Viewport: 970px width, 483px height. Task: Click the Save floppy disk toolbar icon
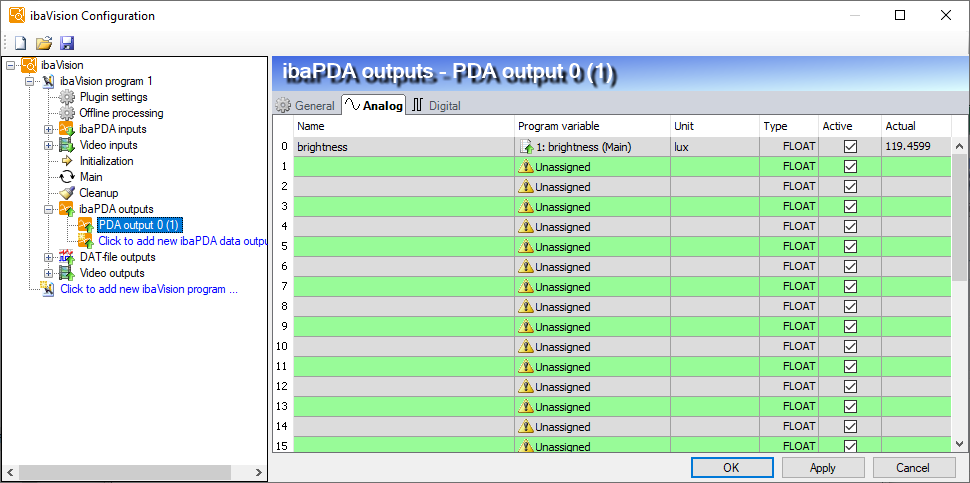click(67, 43)
